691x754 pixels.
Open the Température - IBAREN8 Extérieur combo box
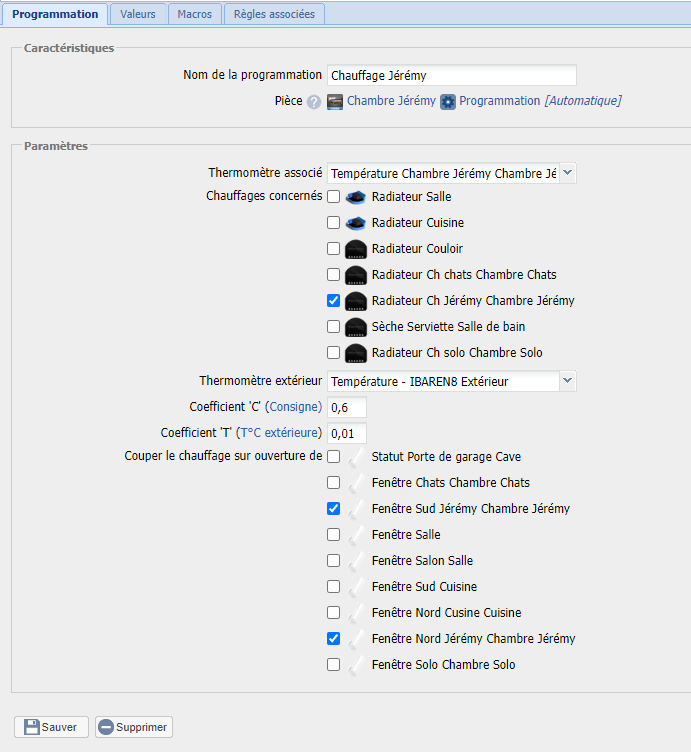pyautogui.click(x=452, y=381)
